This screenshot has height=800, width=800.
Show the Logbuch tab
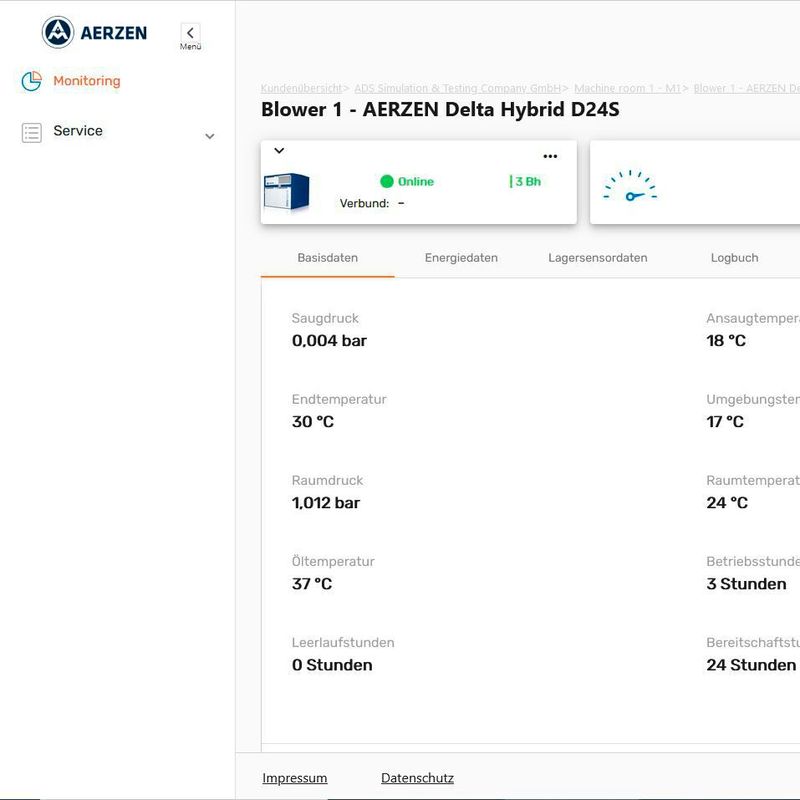(735, 258)
